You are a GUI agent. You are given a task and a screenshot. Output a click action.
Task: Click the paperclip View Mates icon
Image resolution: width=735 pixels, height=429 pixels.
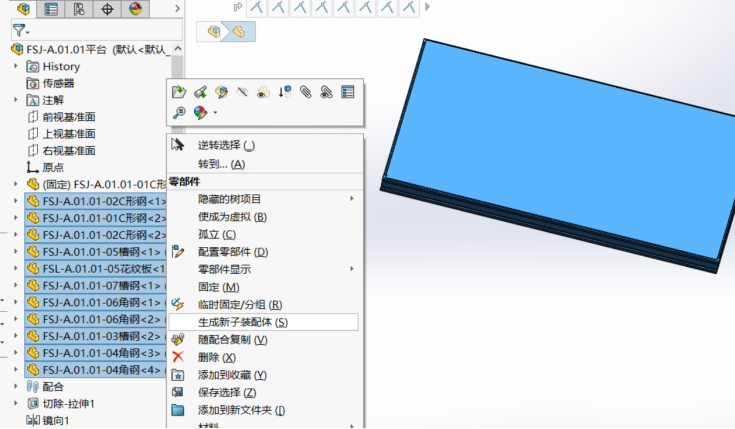pyautogui.click(x=305, y=92)
